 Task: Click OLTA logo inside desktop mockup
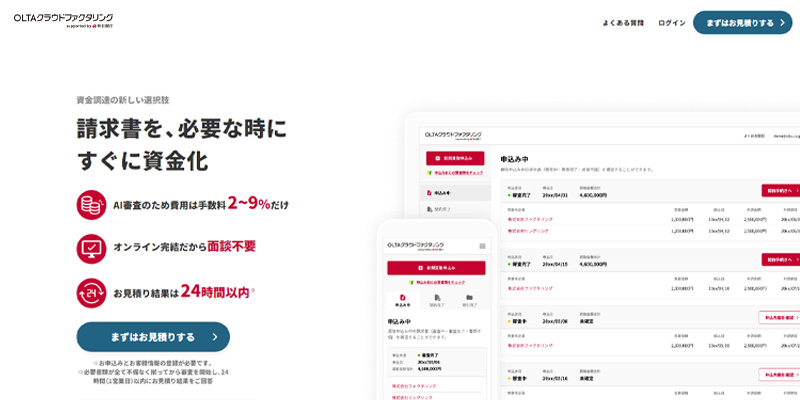[453, 136]
